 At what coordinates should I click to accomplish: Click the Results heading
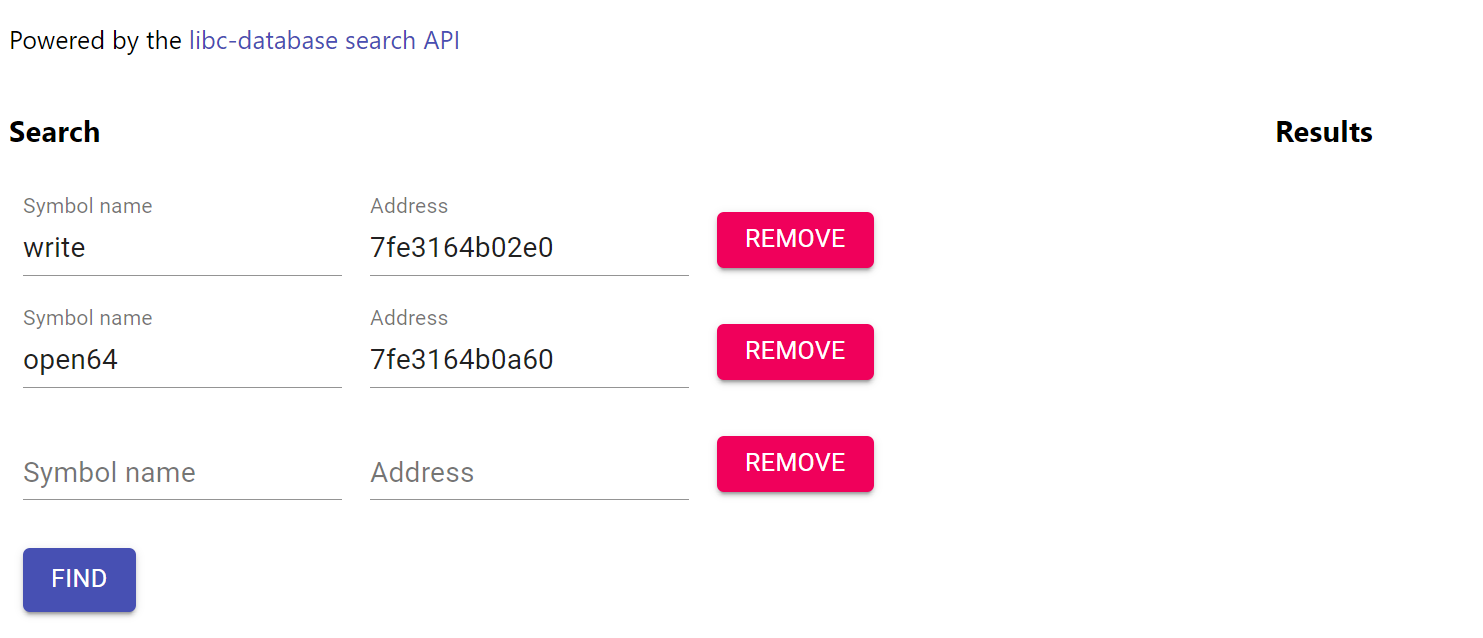1323,132
